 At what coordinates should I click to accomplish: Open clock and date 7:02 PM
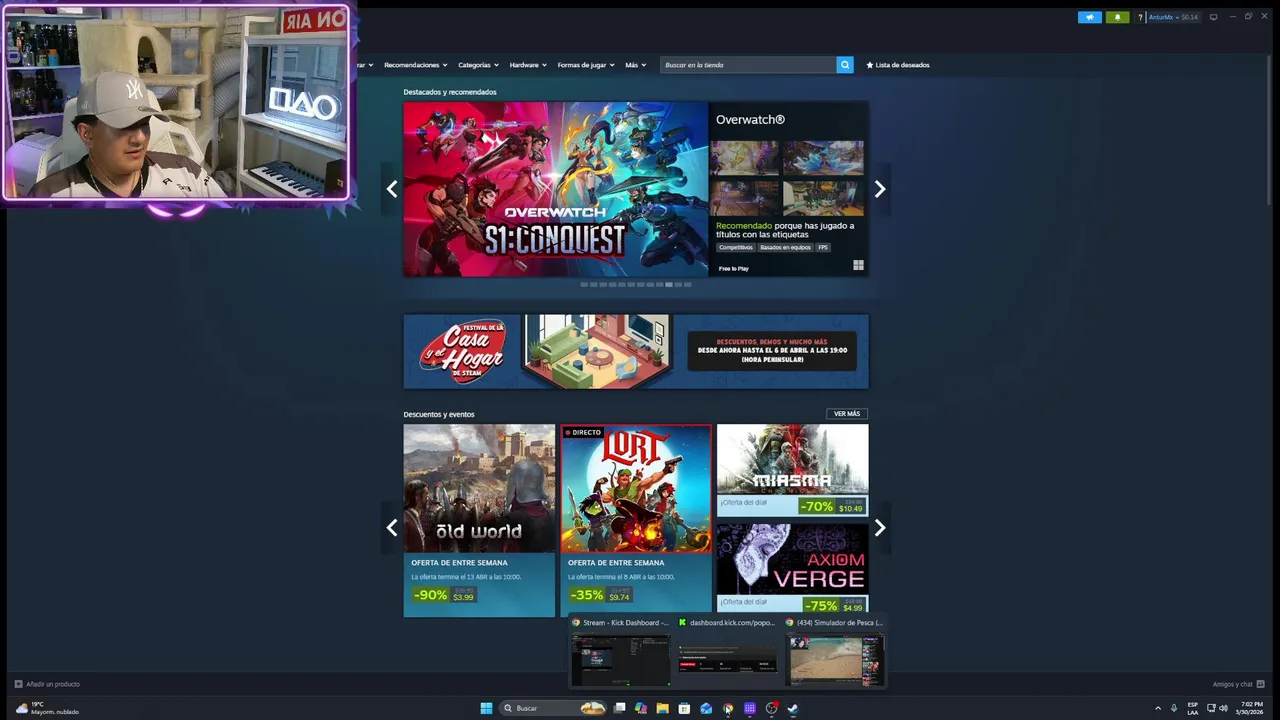(1250, 708)
